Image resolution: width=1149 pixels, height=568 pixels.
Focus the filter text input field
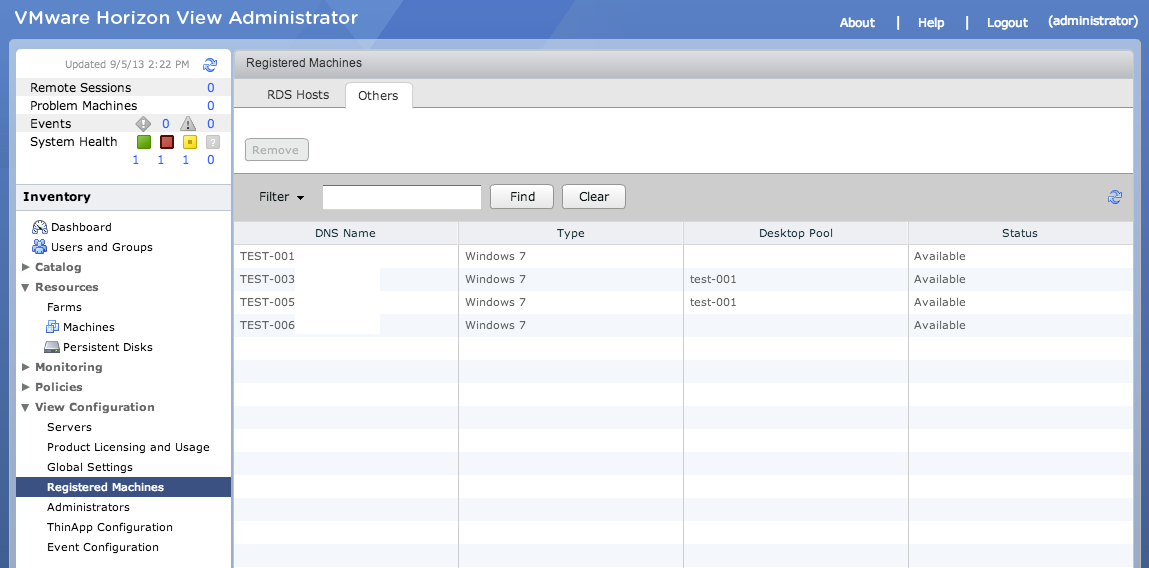[x=402, y=196]
